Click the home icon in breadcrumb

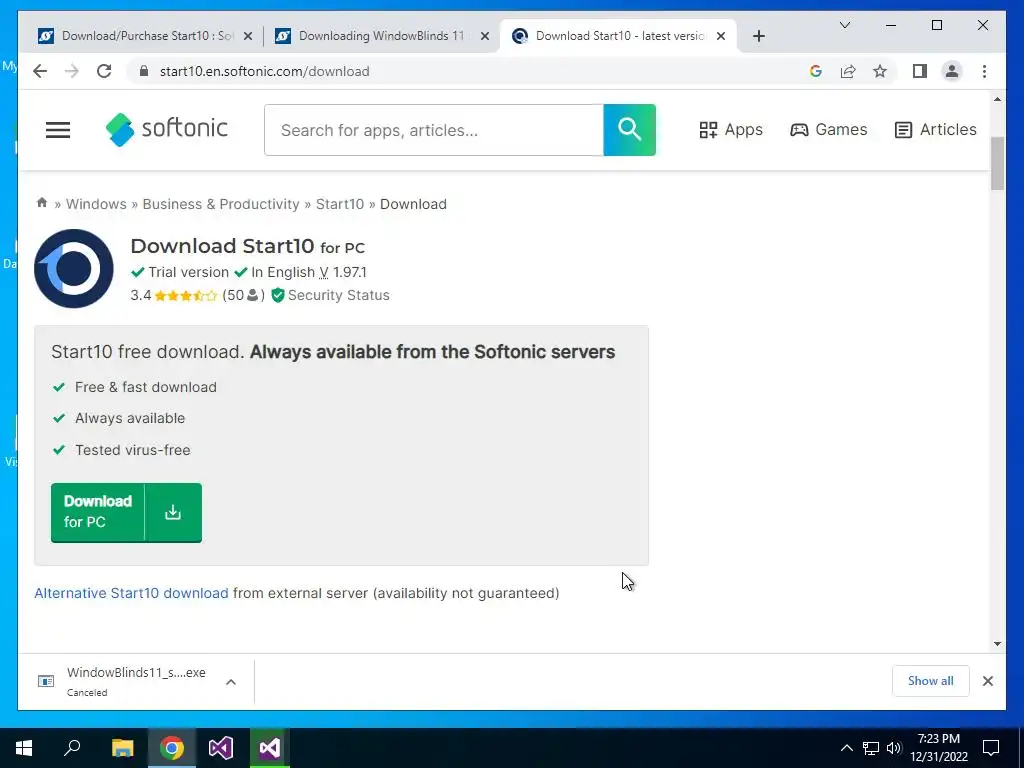pyautogui.click(x=42, y=203)
